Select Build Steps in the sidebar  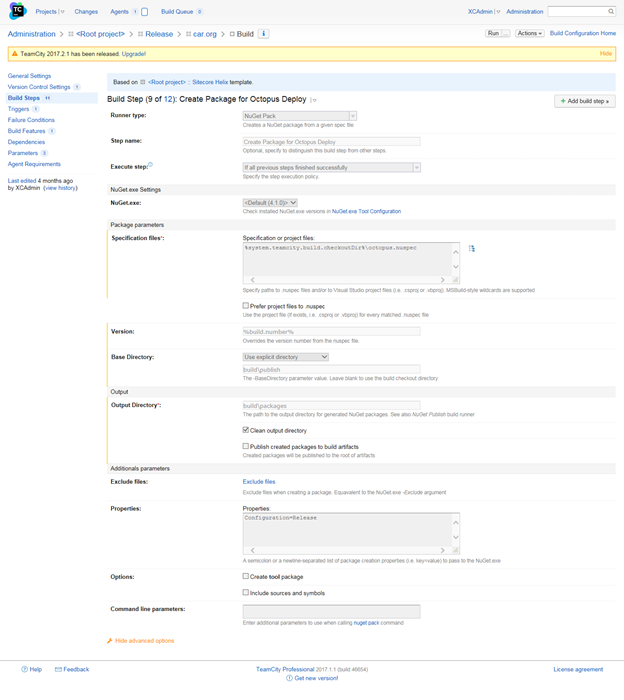pos(24,98)
